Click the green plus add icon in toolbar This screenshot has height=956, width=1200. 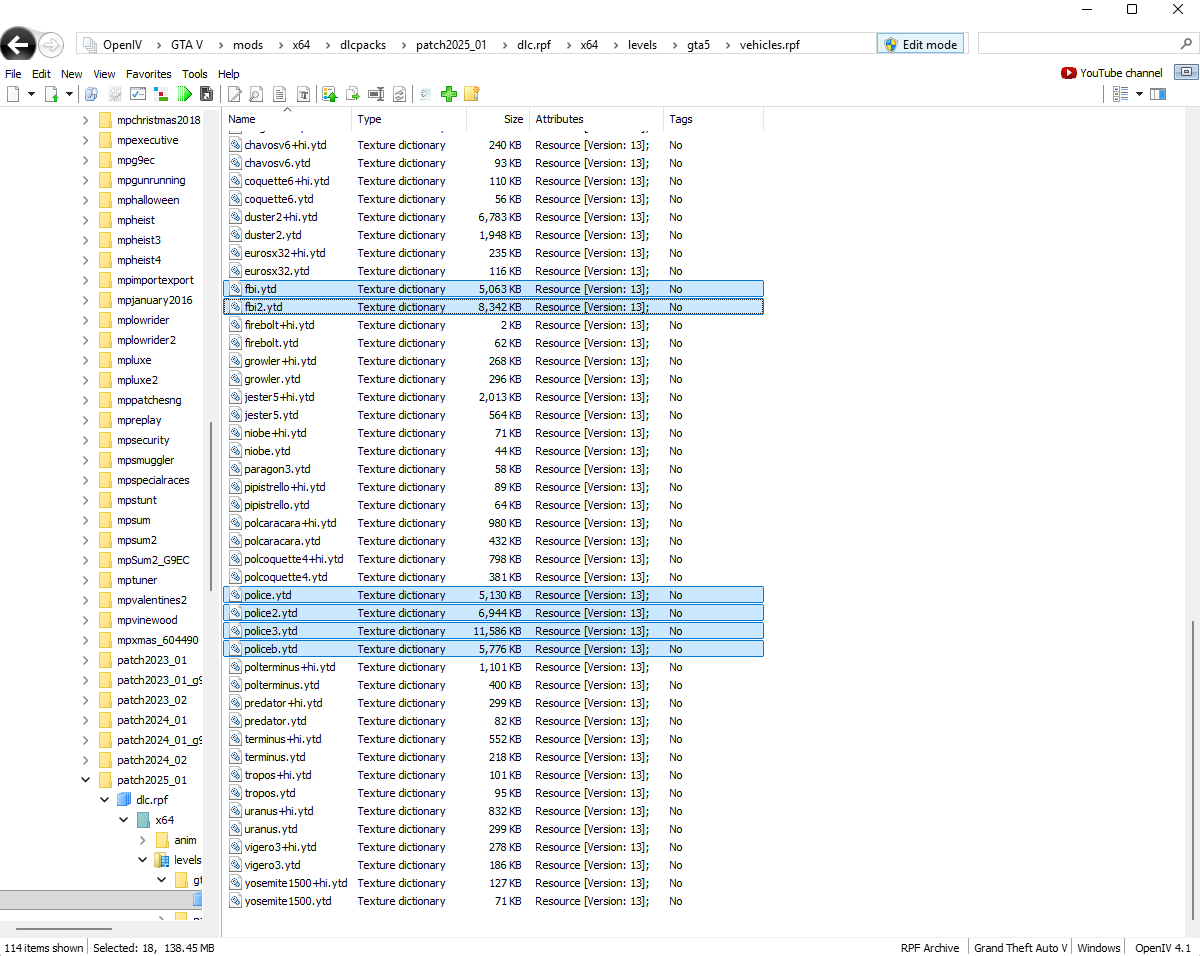point(449,94)
